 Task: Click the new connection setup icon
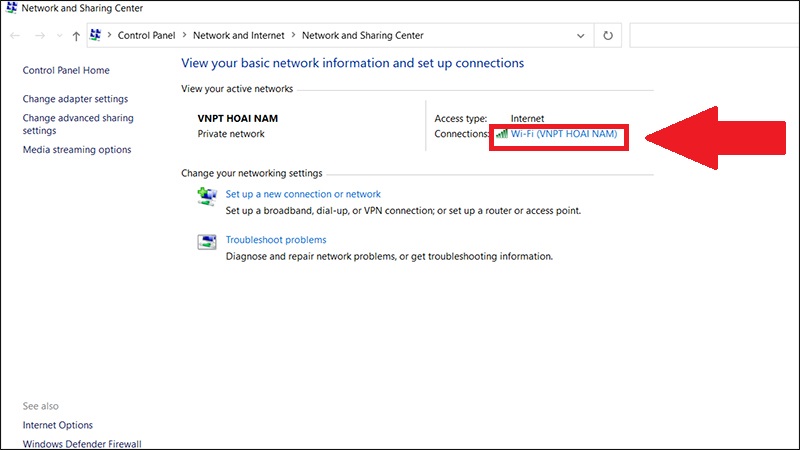tap(207, 196)
